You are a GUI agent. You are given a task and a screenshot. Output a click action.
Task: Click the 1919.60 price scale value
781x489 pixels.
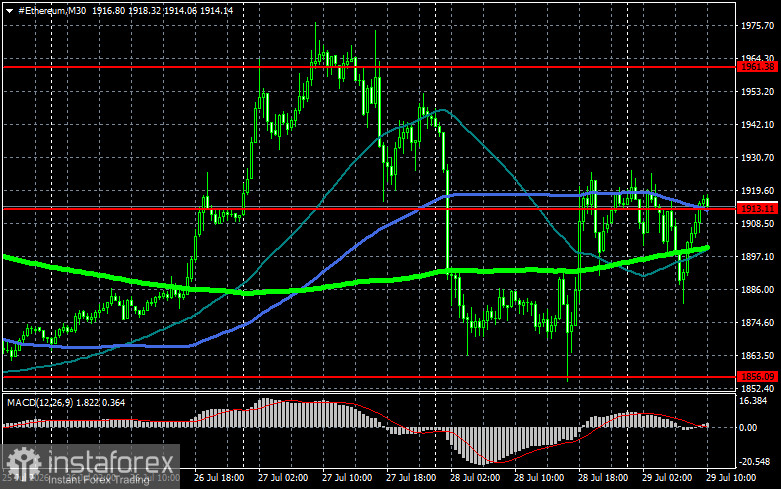pyautogui.click(x=758, y=191)
